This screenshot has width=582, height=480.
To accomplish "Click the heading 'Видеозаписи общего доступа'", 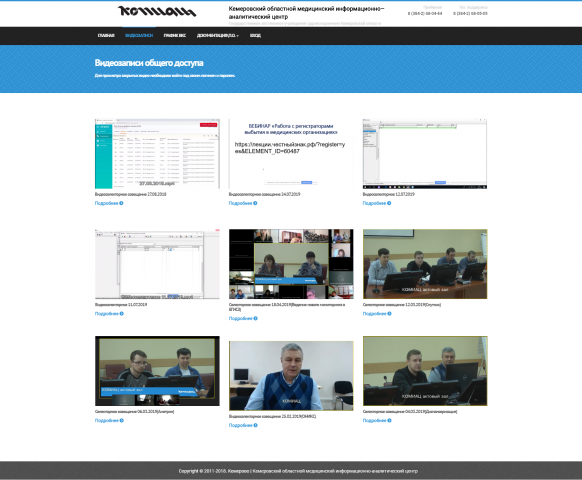I will pyautogui.click(x=149, y=63).
